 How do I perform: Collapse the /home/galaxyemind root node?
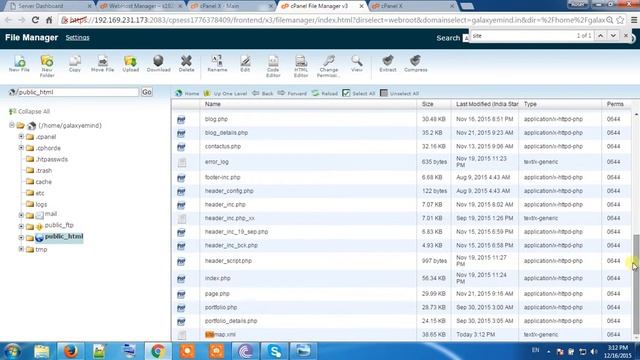(x=12, y=125)
